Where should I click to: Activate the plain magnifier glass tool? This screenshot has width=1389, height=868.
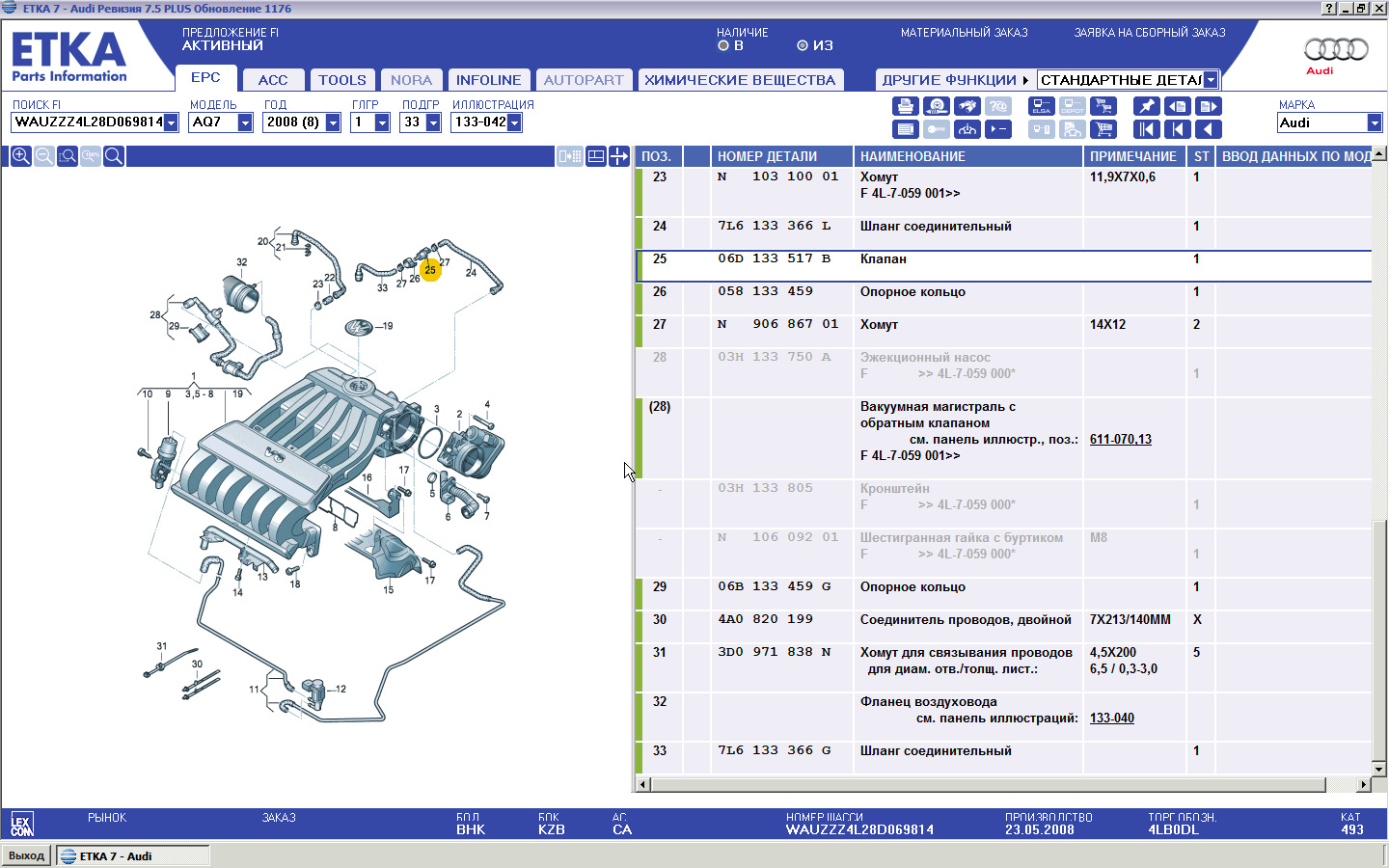pos(113,156)
